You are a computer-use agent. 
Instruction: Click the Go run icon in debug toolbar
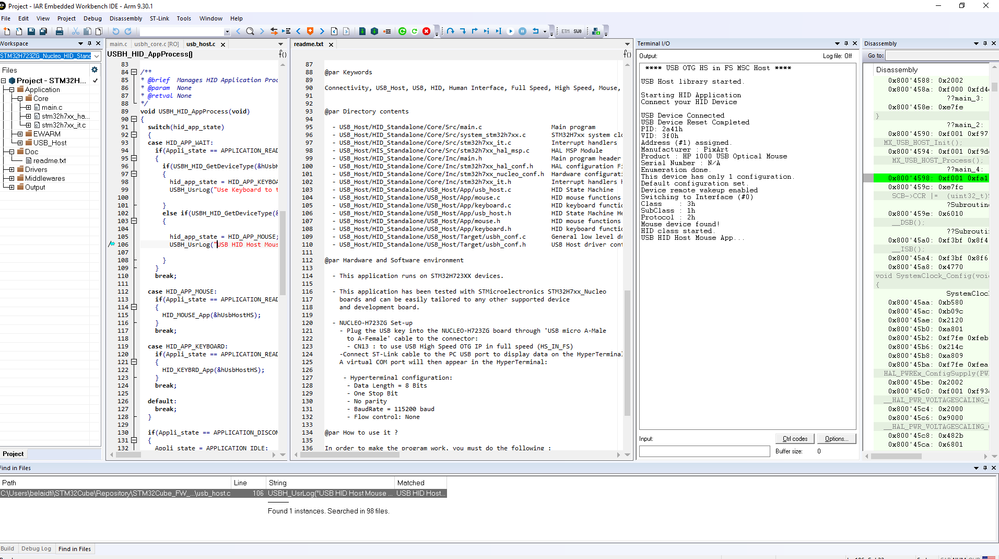click(x=510, y=31)
